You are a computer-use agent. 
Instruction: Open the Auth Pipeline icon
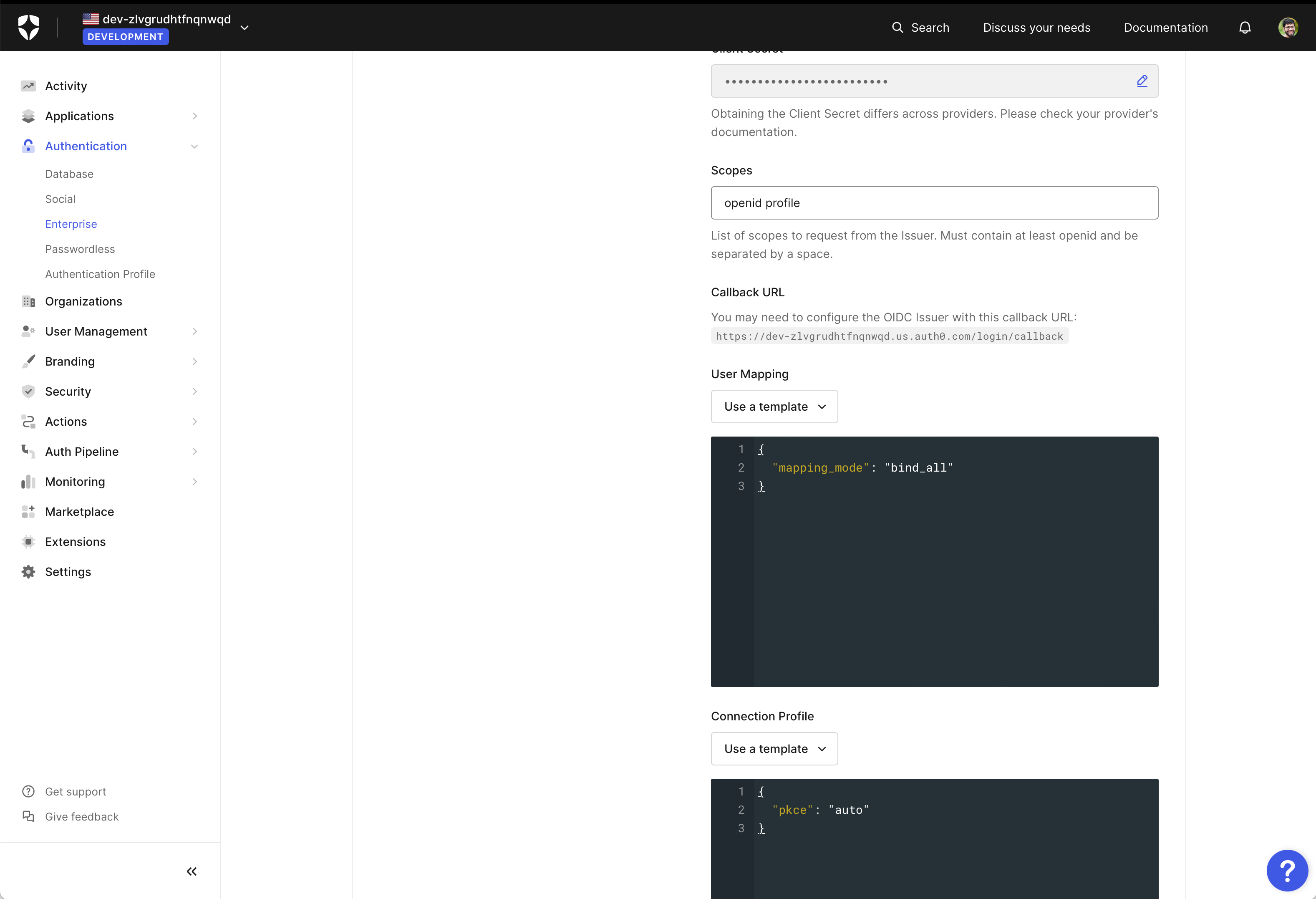pyautogui.click(x=28, y=452)
